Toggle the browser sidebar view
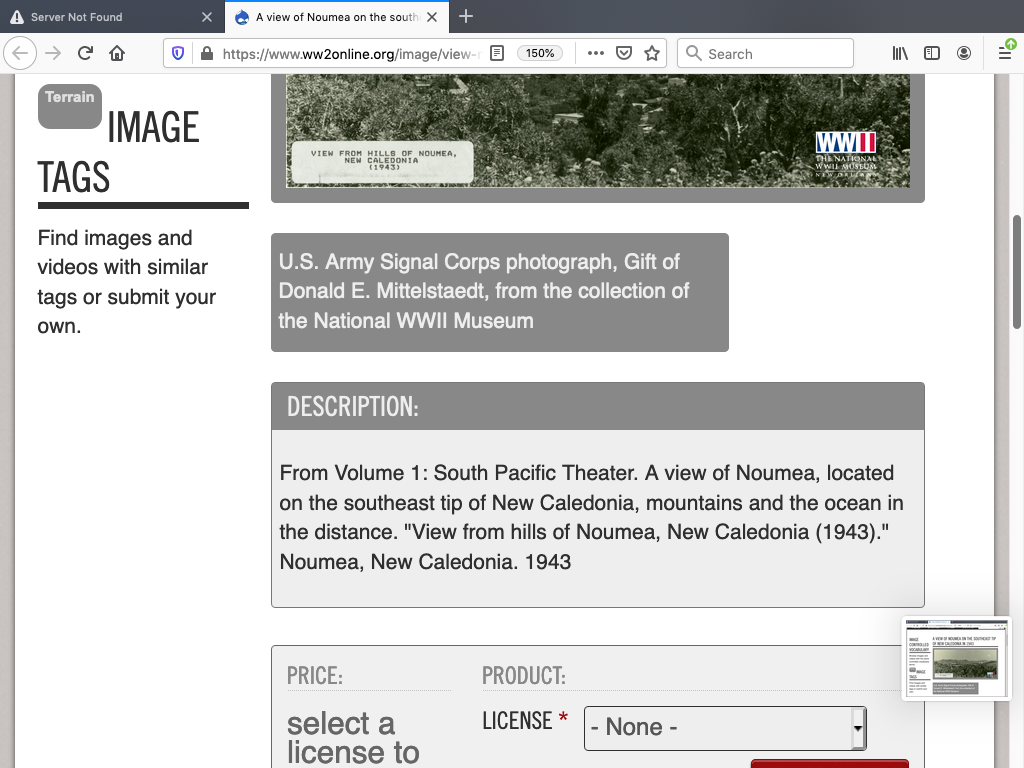Image resolution: width=1024 pixels, height=768 pixels. (x=932, y=54)
